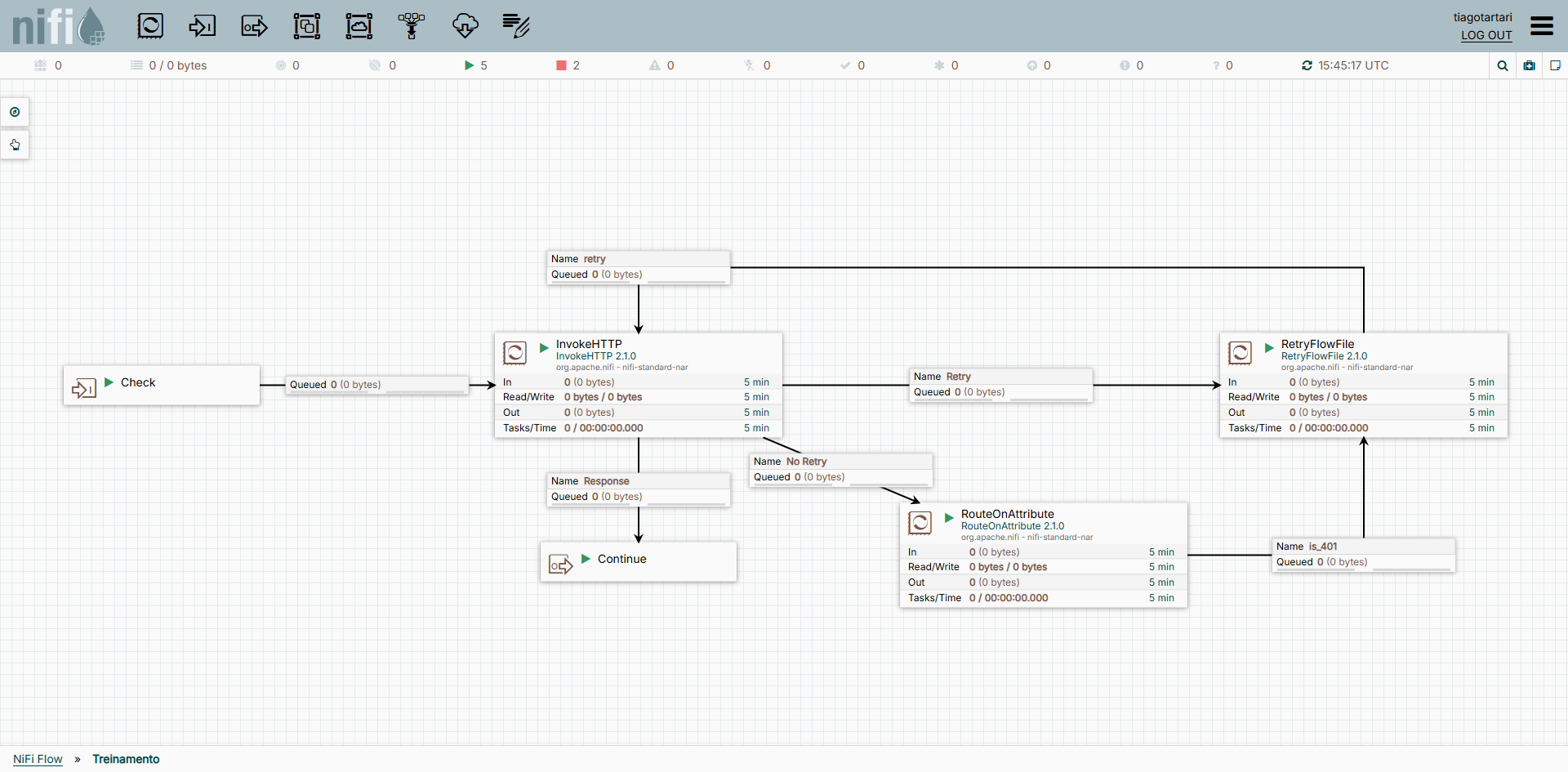Click the up-to-date versioned checkmark icon

pos(845,65)
